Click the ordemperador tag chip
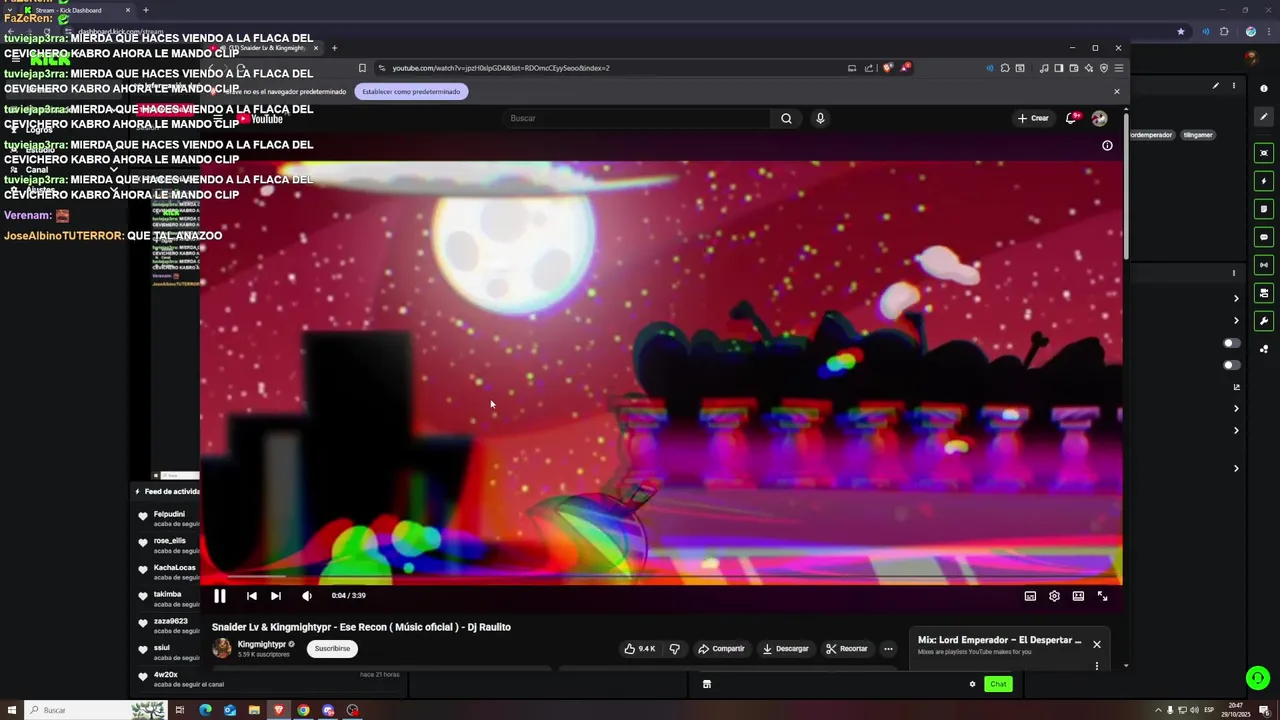 1151,135
